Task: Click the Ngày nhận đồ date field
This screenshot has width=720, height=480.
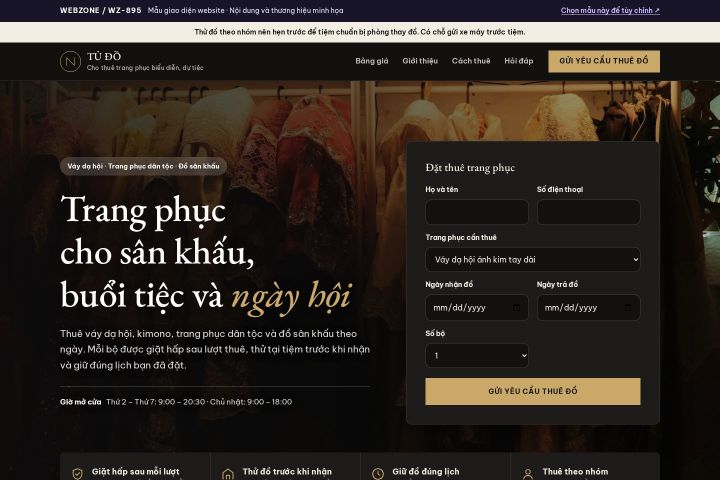Action: [477, 307]
